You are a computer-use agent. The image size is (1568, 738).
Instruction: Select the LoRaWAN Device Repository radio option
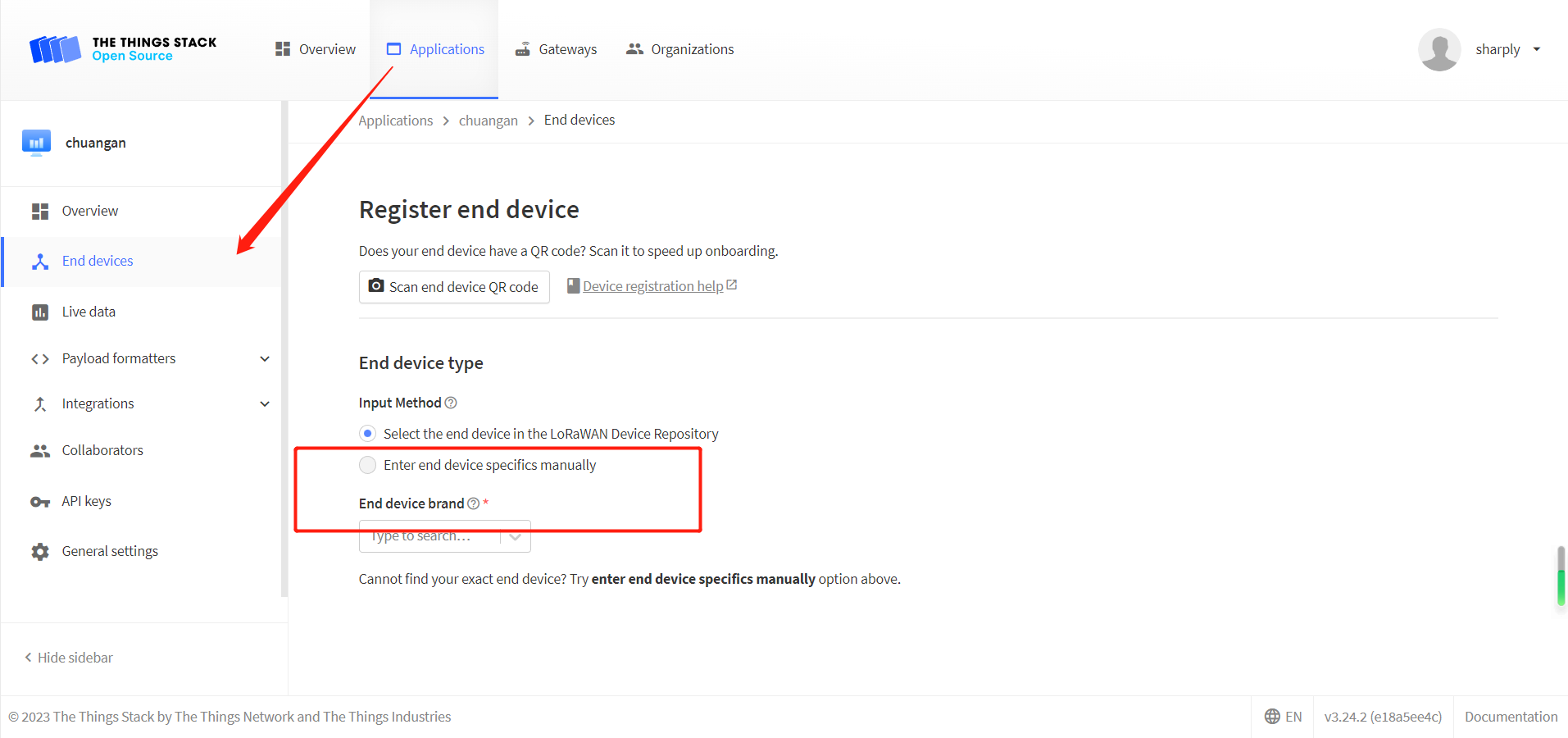click(x=368, y=434)
